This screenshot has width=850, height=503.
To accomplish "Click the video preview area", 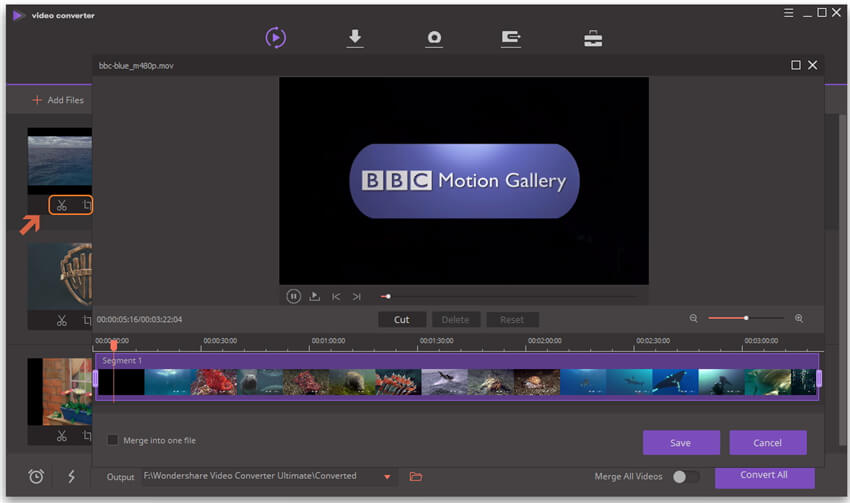I will [464, 180].
